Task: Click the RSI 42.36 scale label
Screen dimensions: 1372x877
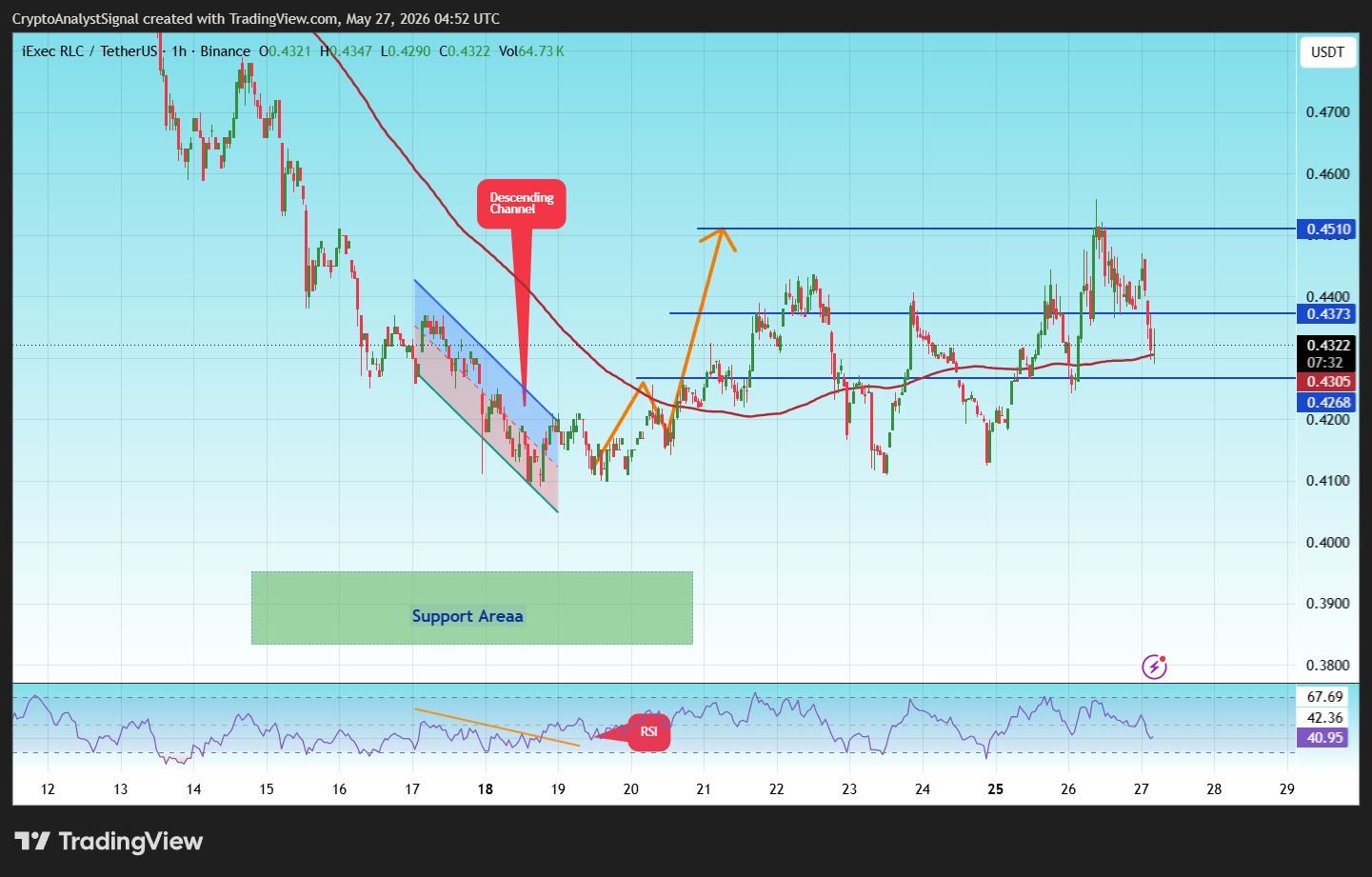Action: click(x=1324, y=718)
